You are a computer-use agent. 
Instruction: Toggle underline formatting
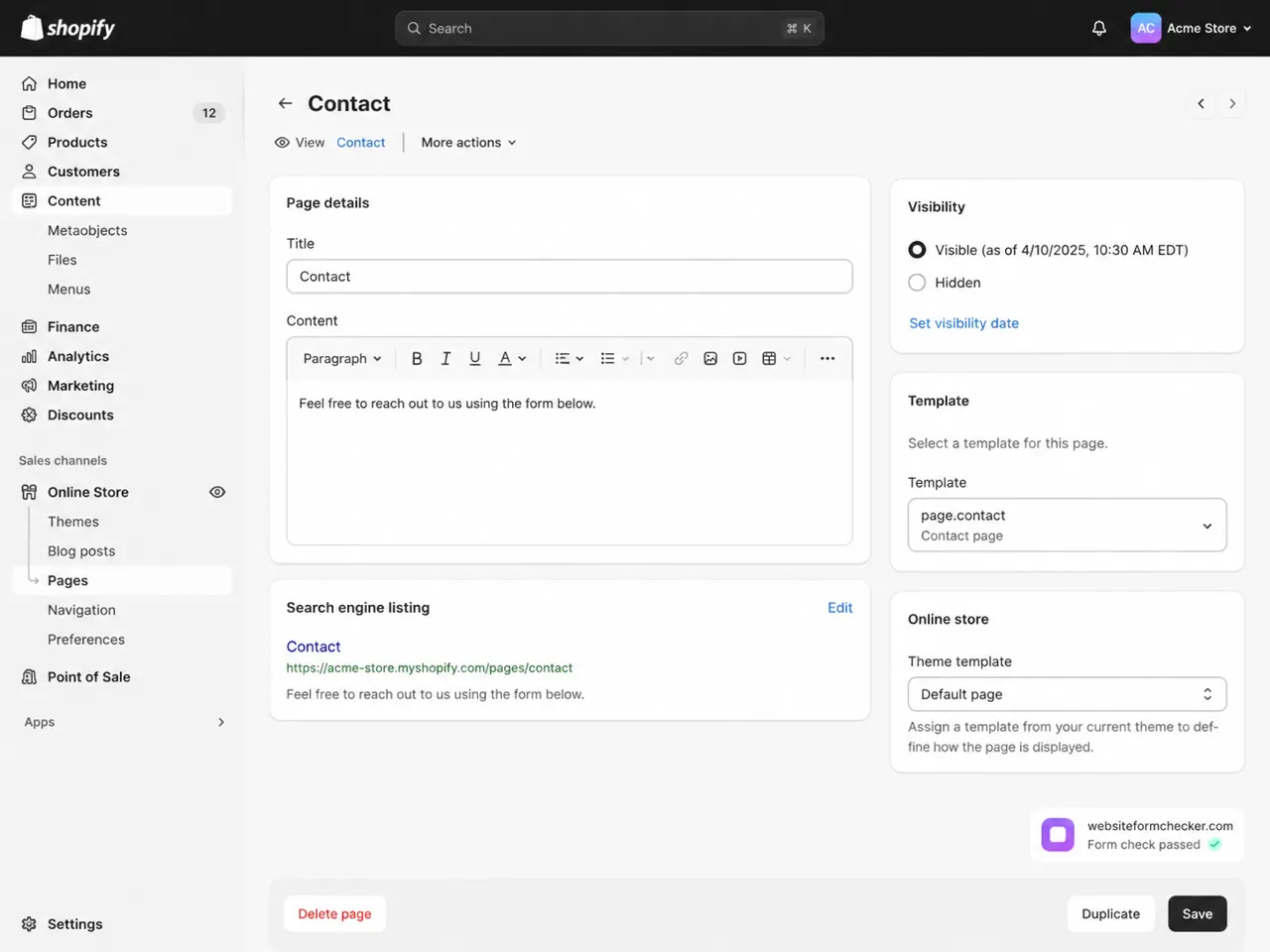[x=475, y=358]
